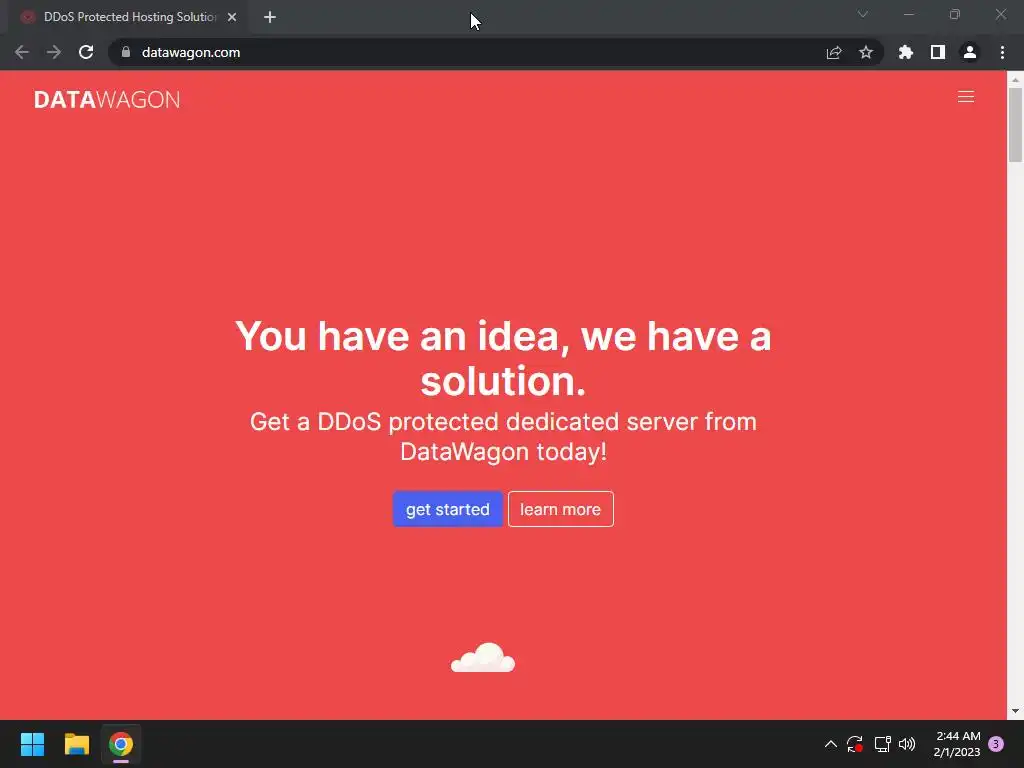Open the Windows Start menu
1024x768 pixels.
(x=32, y=744)
